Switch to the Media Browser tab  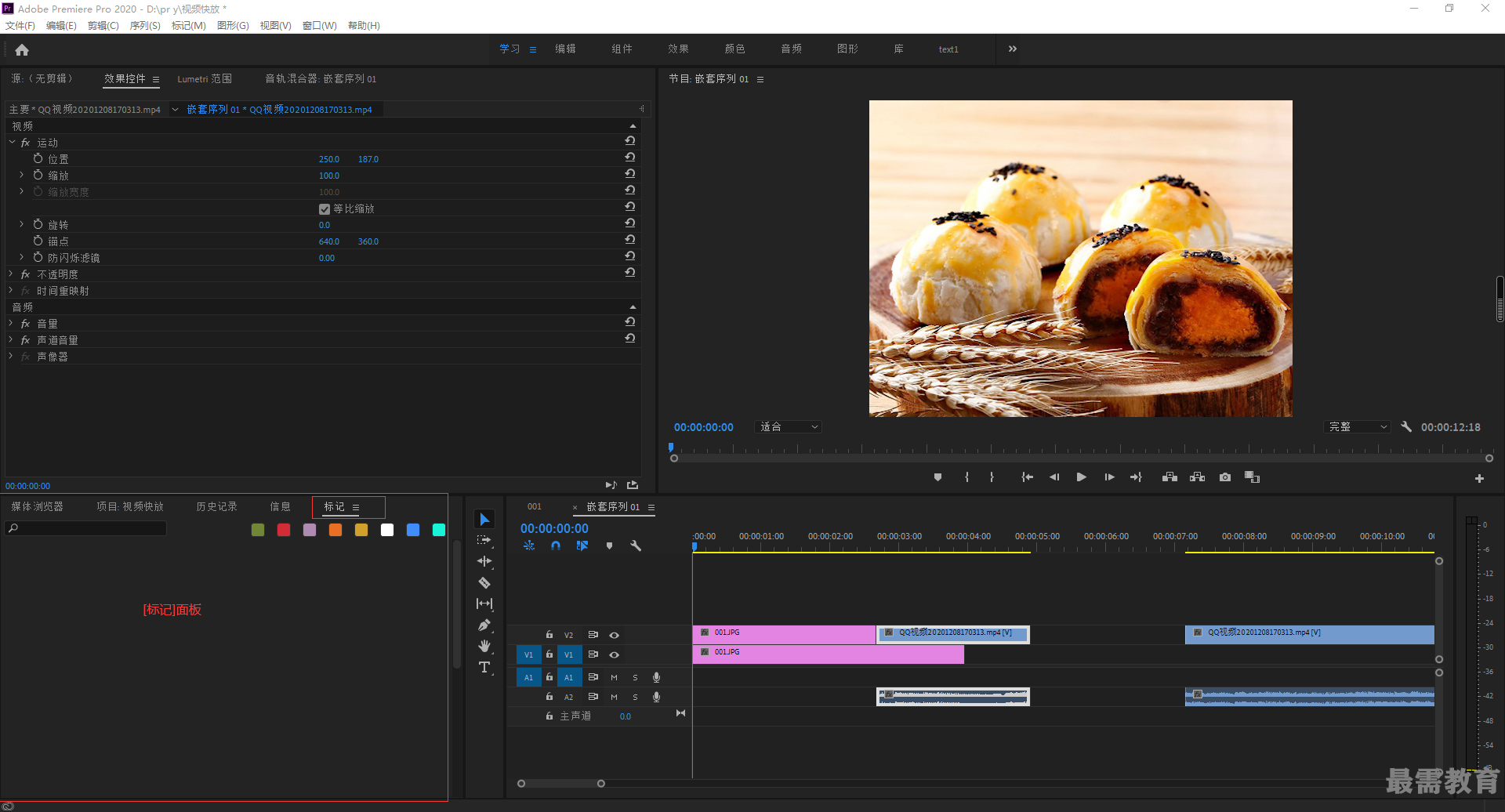[37, 507]
